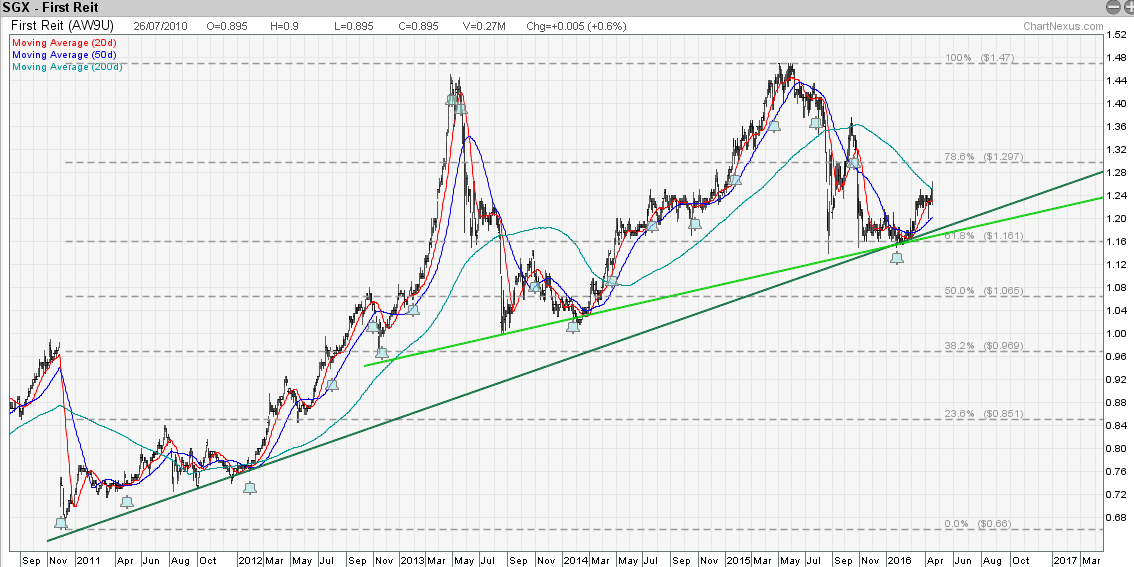Click the 0.68 price axis label

click(1117, 517)
